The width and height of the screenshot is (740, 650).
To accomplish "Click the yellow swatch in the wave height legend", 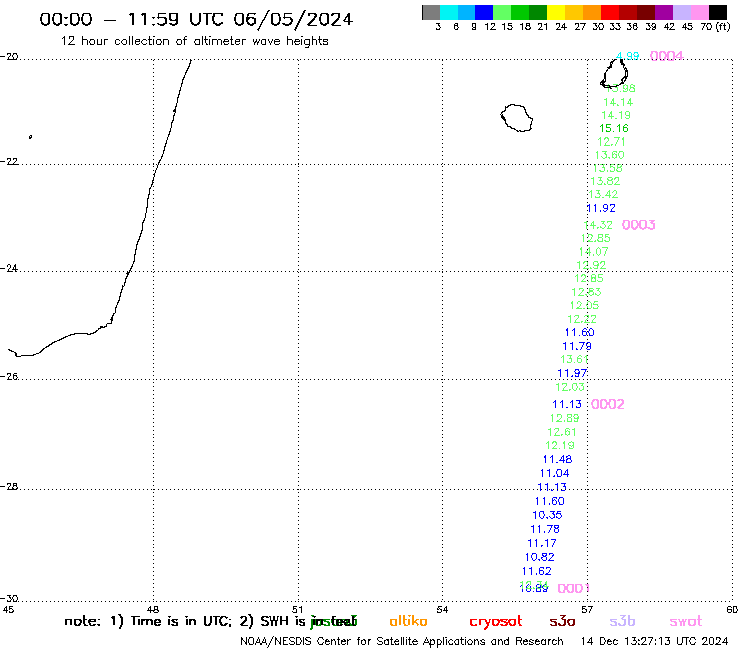I will [556, 12].
